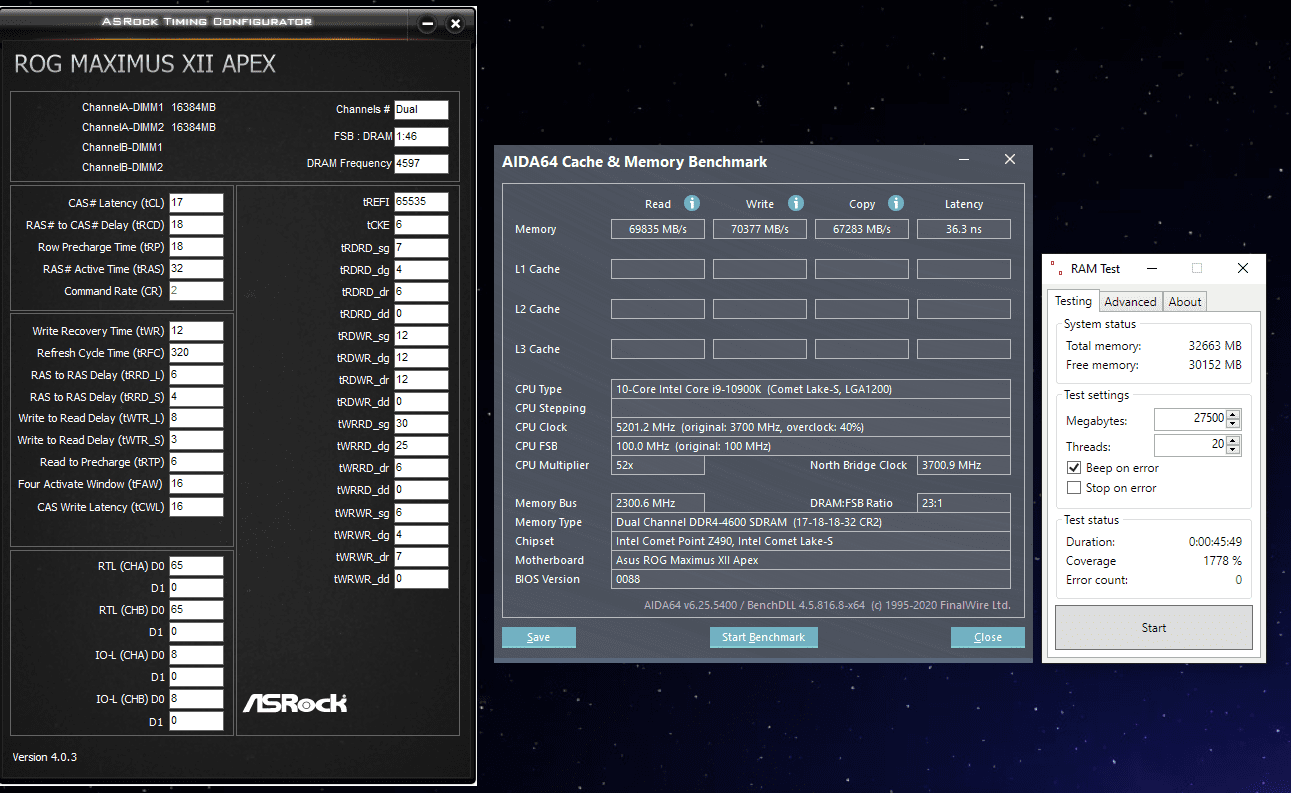Click the Start Benchmark button
Screen dimensions: 1291x793
click(763, 637)
